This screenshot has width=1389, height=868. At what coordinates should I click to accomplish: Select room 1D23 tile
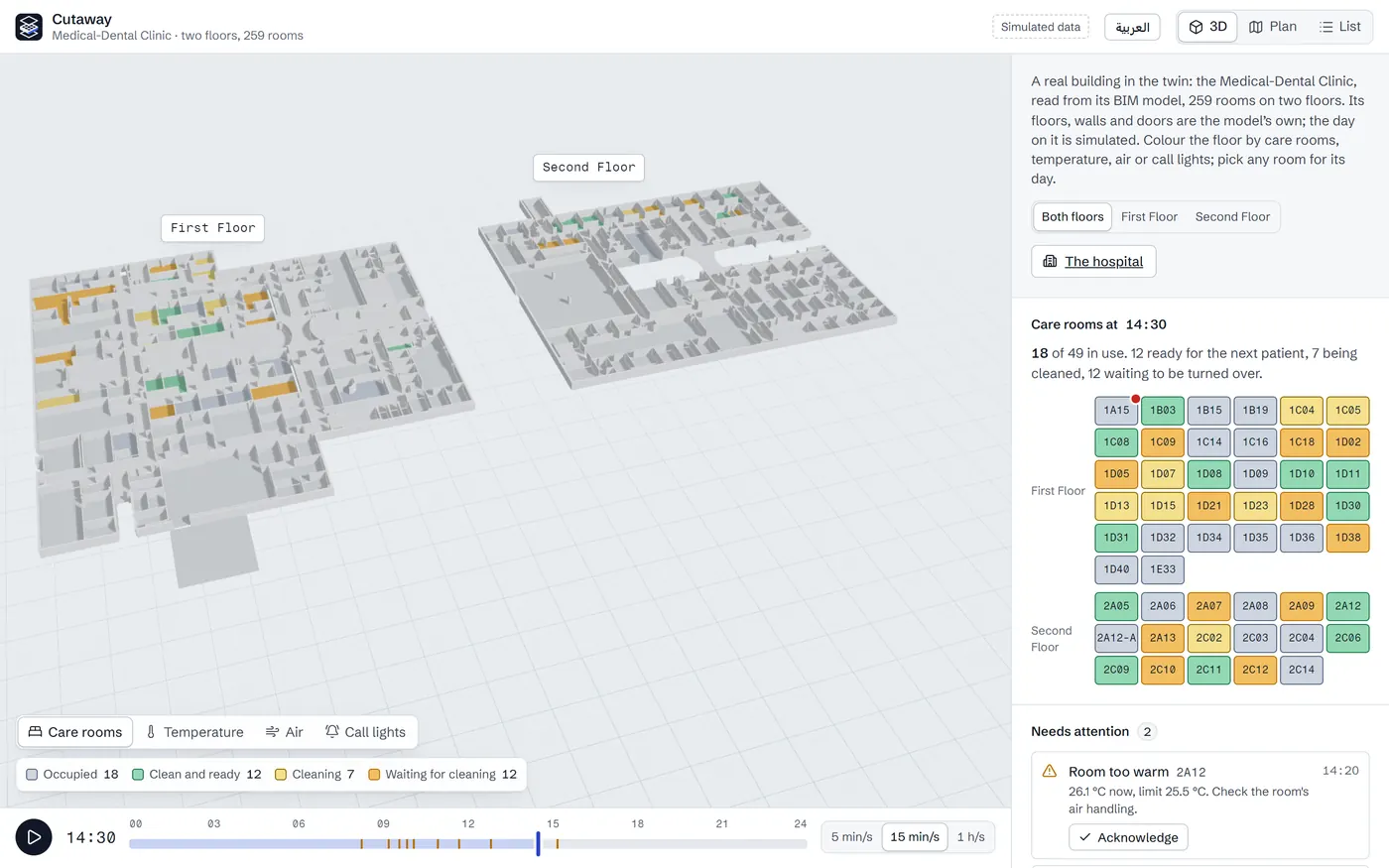point(1255,506)
